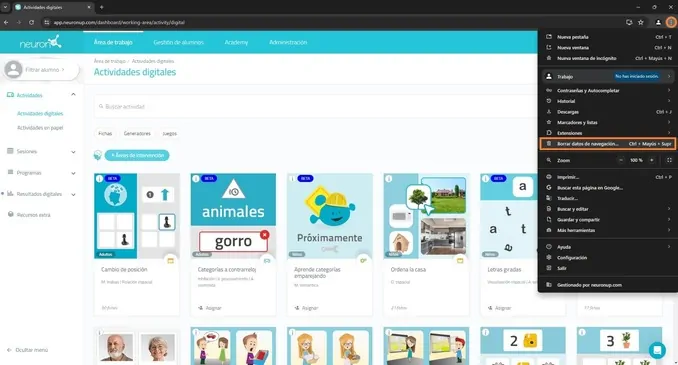Switch to Área de trabajo tab

point(113,42)
